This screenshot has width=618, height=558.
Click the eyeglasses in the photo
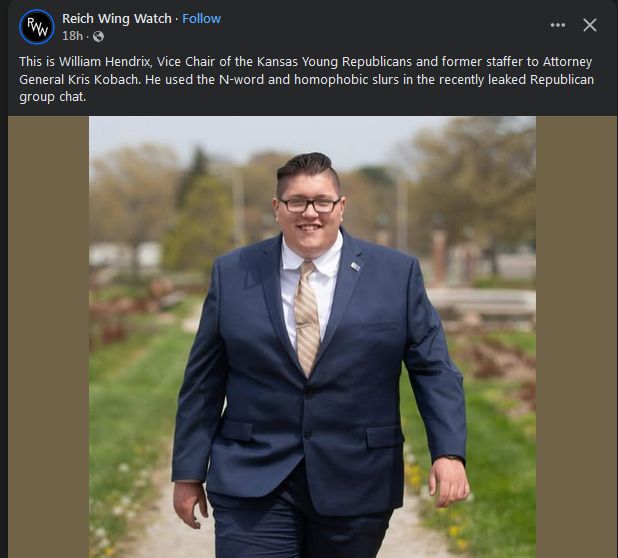309,205
